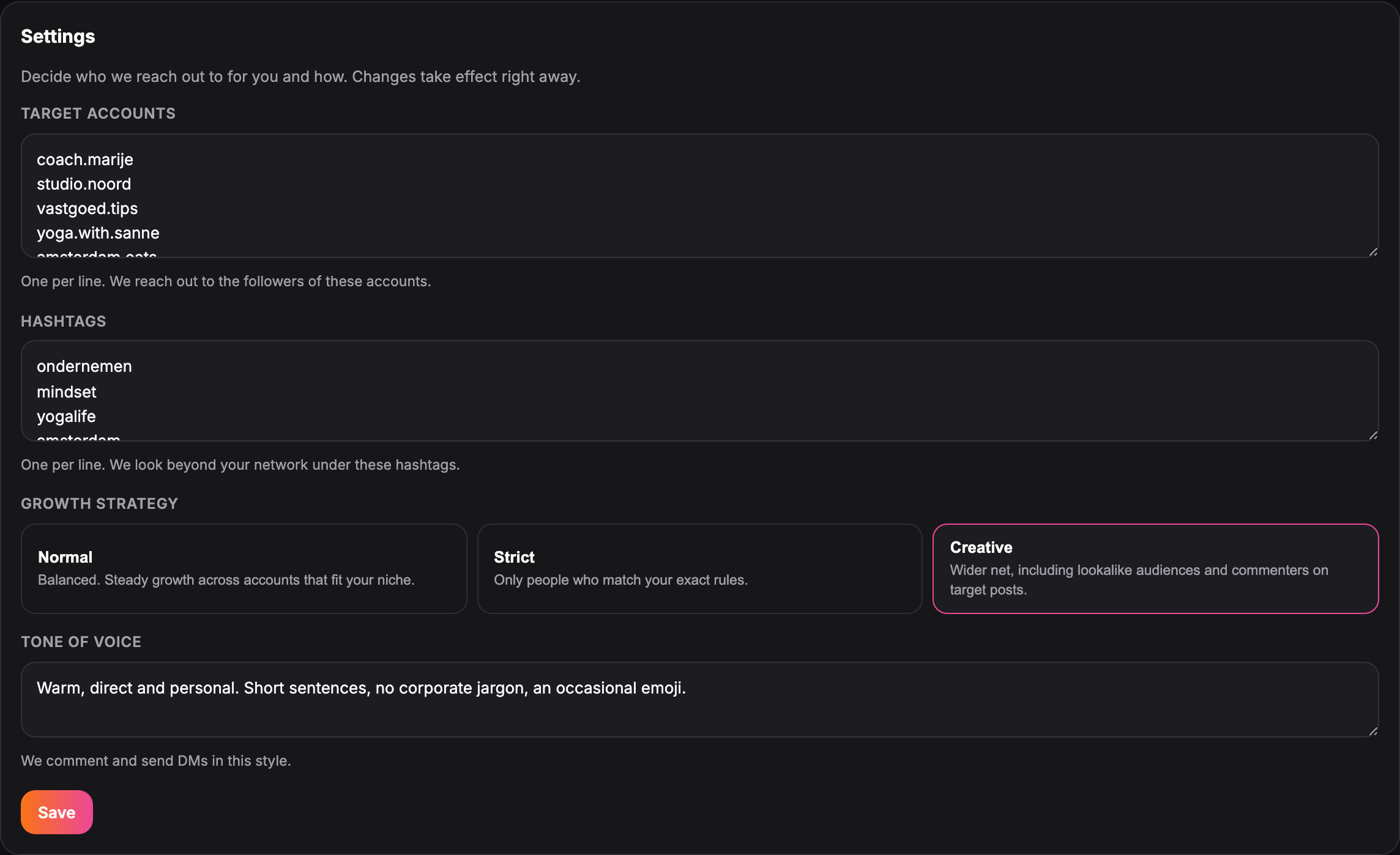
Task: Click the vastgoed.tips account line
Action: tap(87, 209)
